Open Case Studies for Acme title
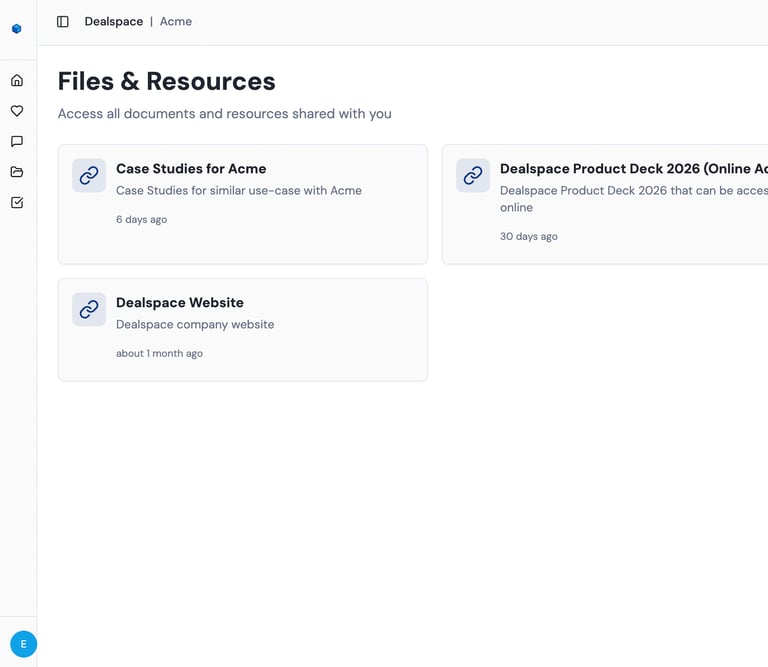The image size is (768, 667). (191, 168)
